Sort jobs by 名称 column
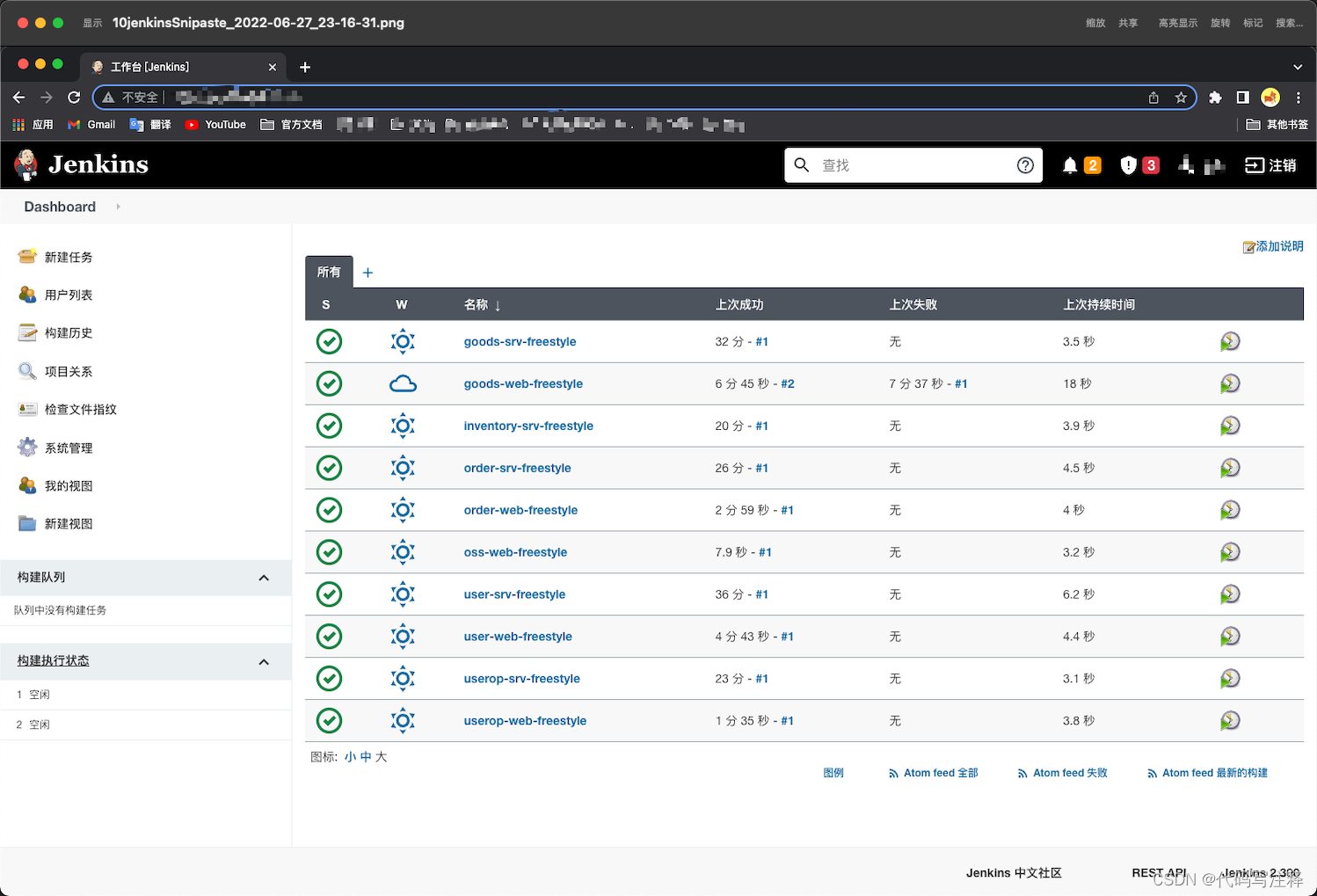Screen dimensions: 1317x896 coord(482,305)
